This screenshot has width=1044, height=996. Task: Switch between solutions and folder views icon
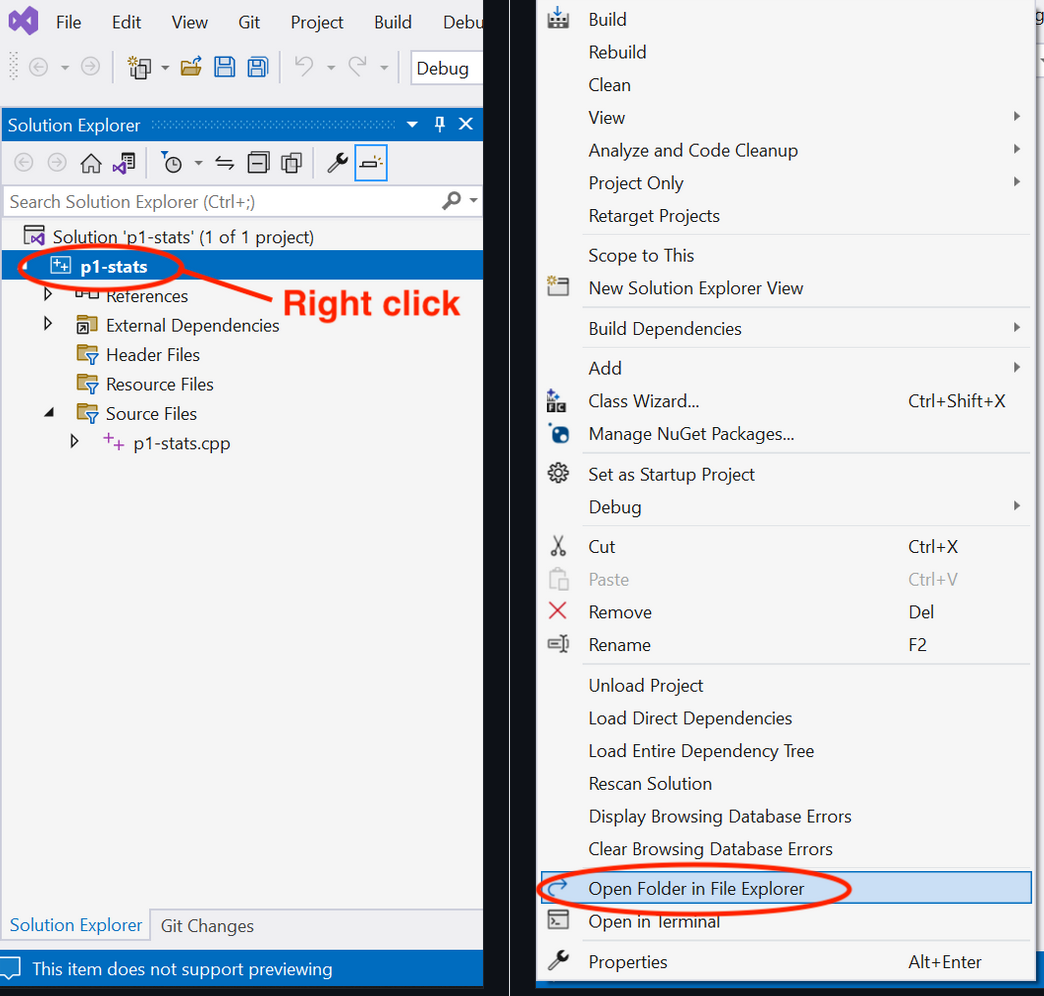pos(125,163)
